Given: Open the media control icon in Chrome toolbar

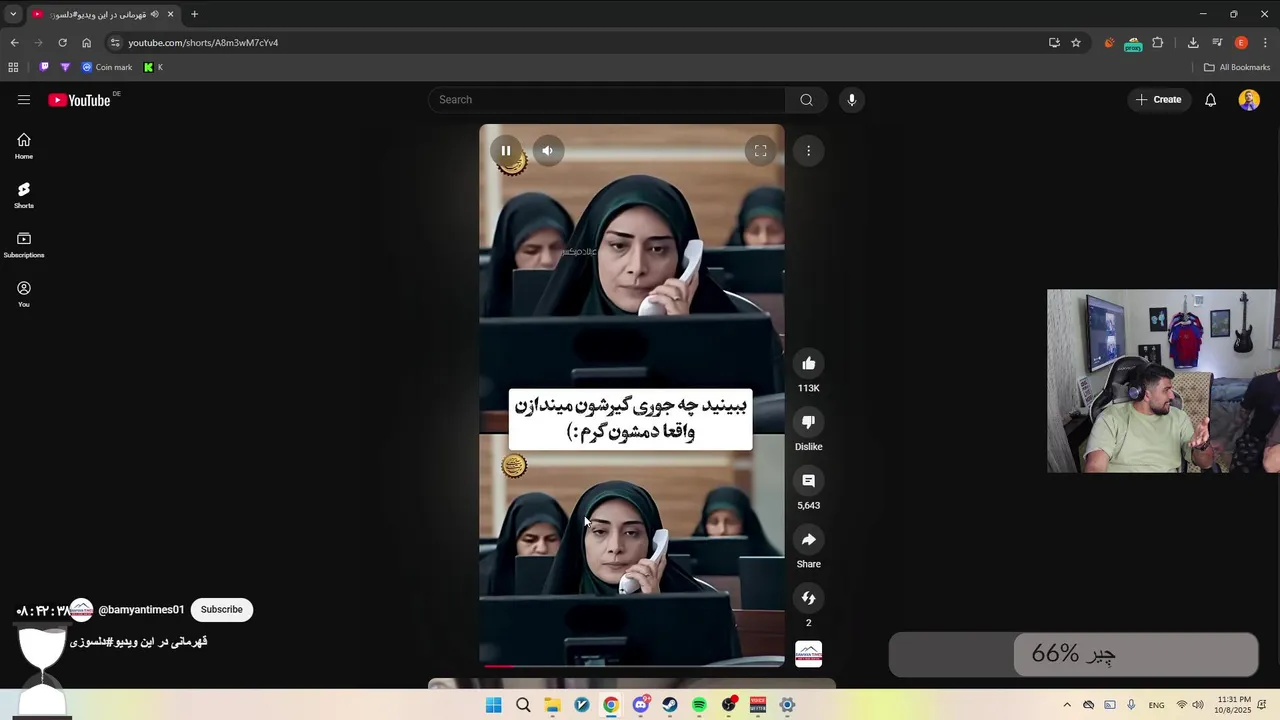Looking at the screenshot, I should pos(1217,43).
